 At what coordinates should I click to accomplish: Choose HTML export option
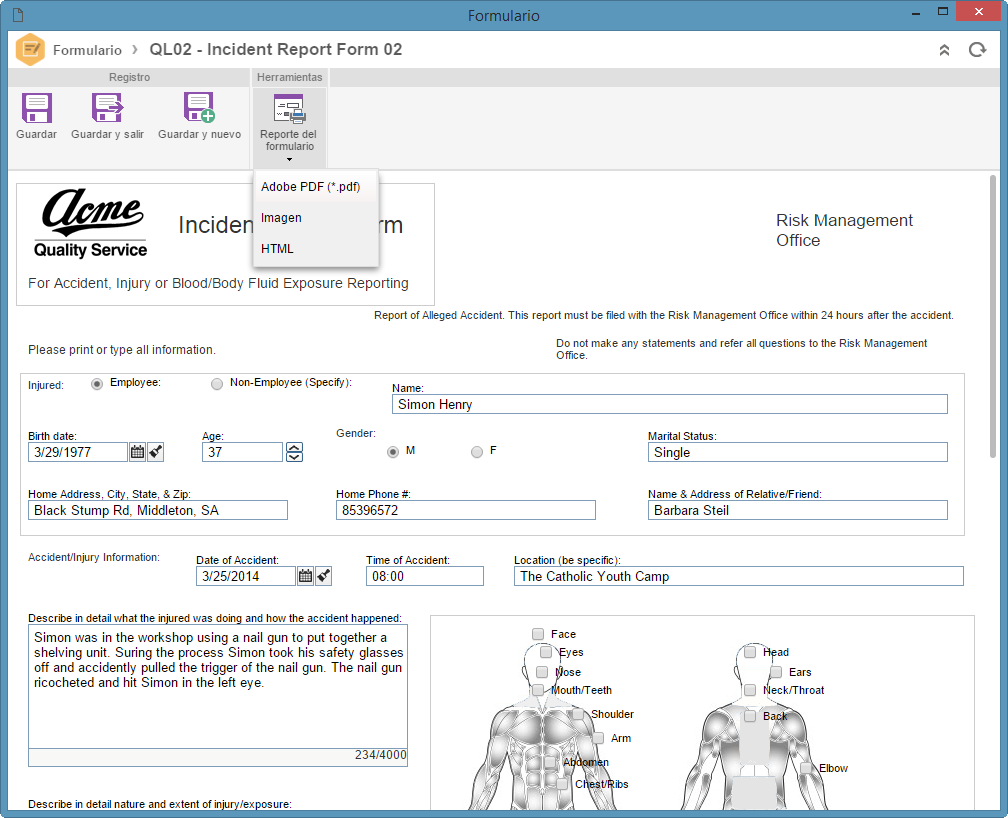click(316, 249)
